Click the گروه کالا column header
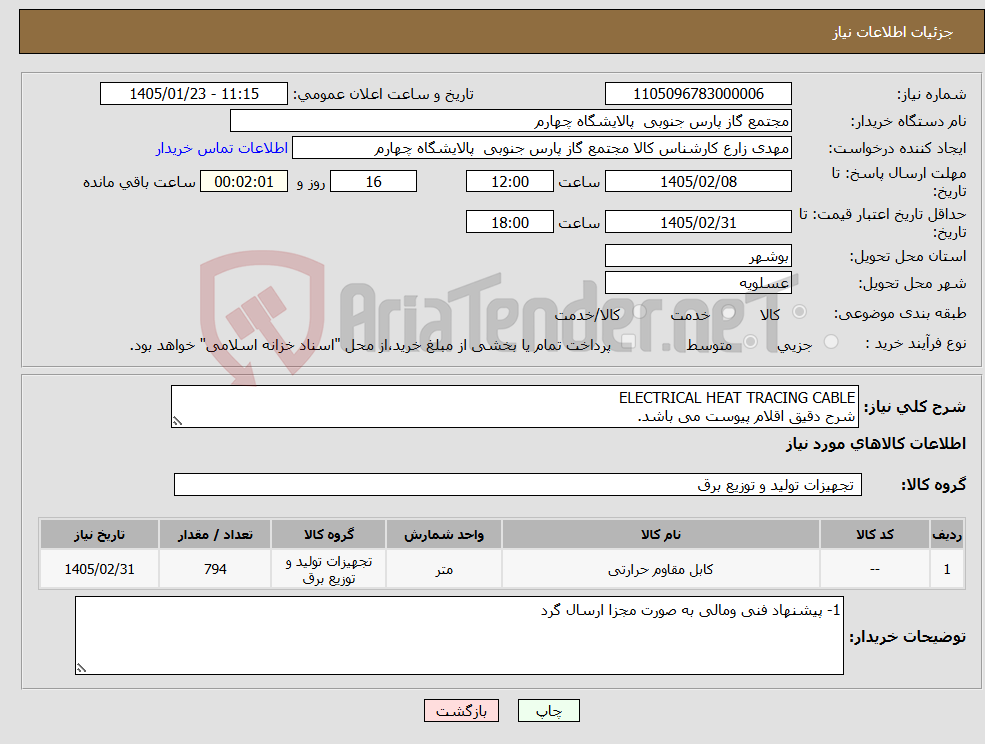985x744 pixels. (329, 535)
